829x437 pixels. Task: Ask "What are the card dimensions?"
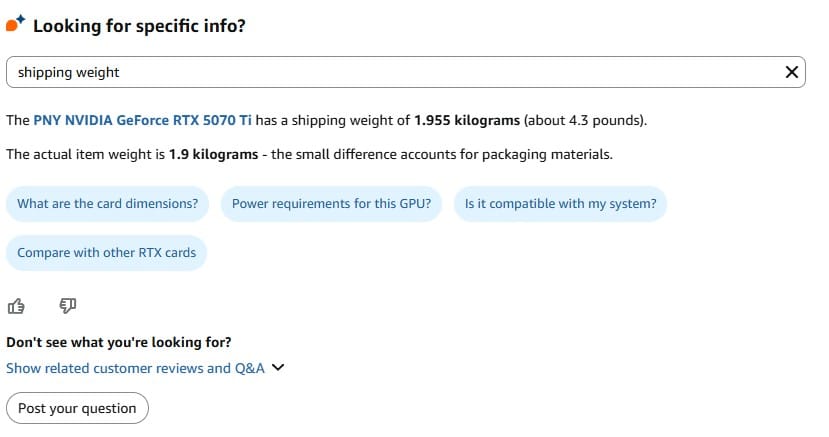coord(108,203)
